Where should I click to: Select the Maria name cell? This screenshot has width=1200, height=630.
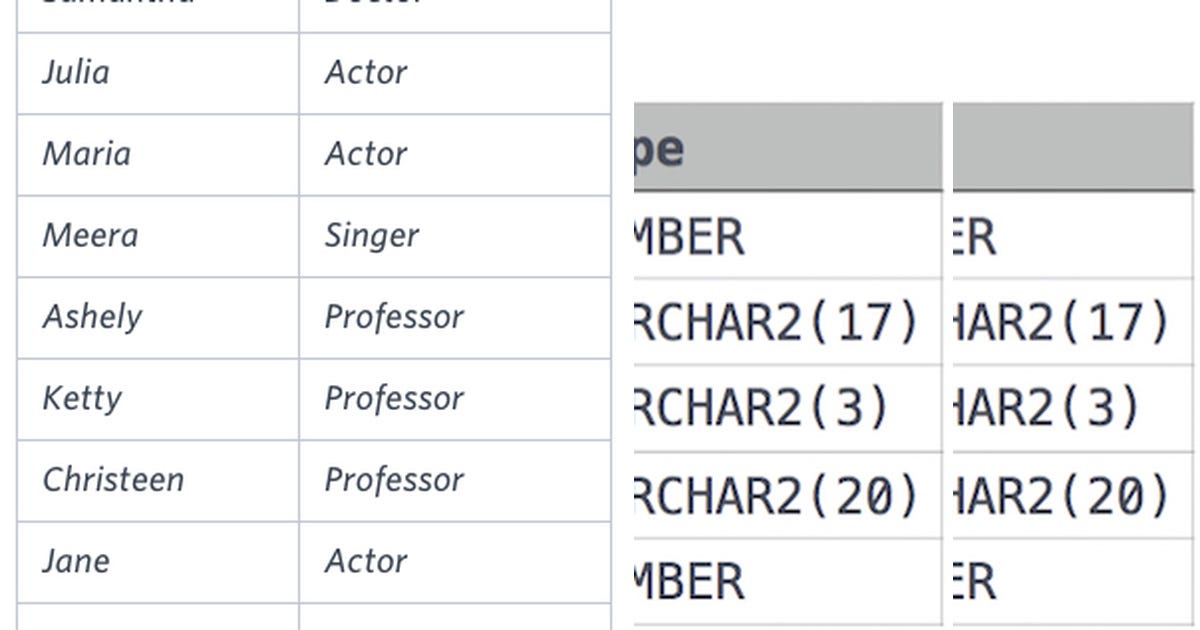point(158,155)
